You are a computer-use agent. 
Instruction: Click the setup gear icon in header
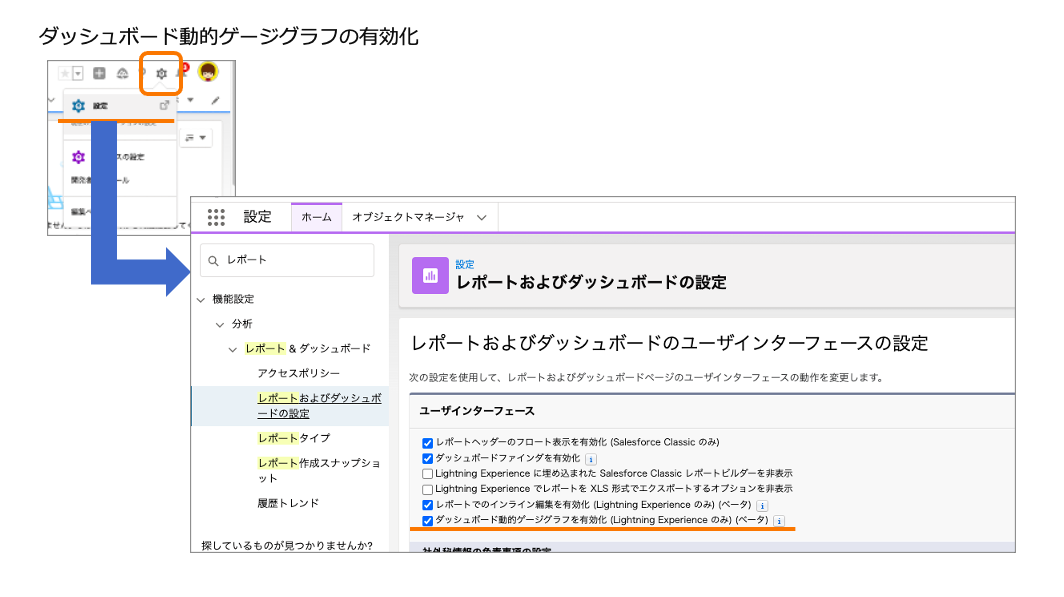pyautogui.click(x=162, y=73)
